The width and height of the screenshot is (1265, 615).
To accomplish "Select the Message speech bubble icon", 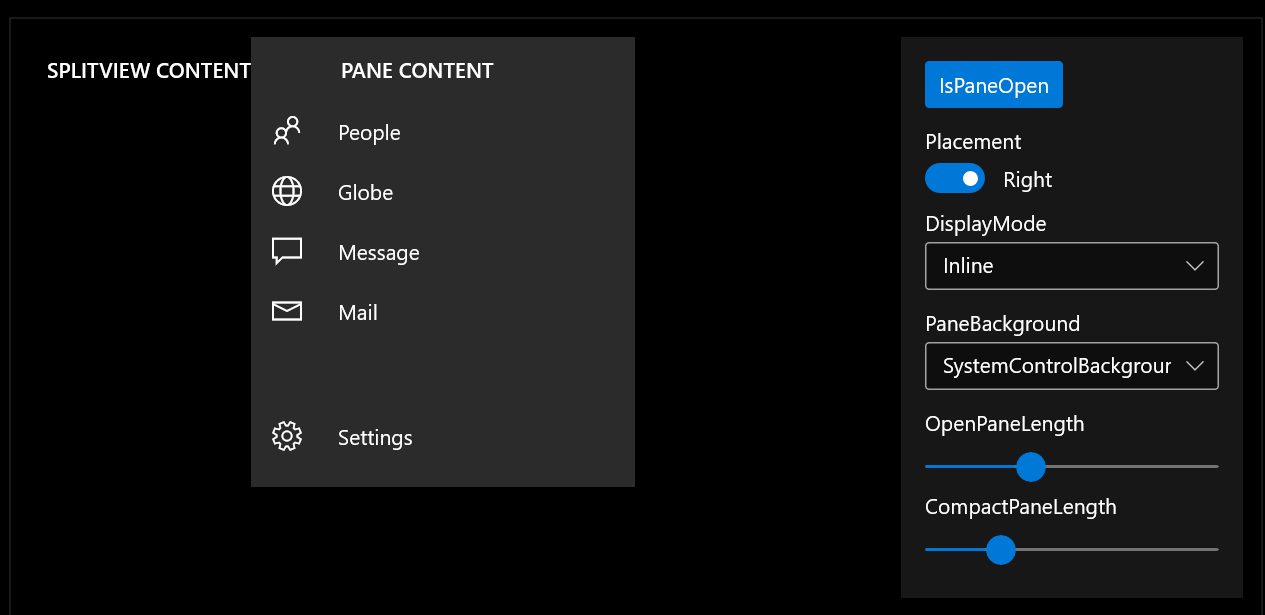I will (287, 252).
